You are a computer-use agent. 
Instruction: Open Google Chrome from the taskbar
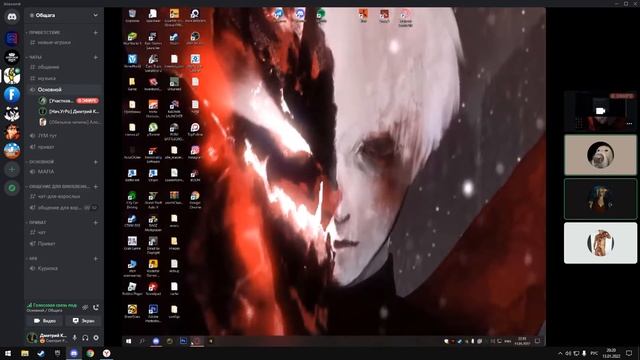pyautogui.click(x=90, y=353)
